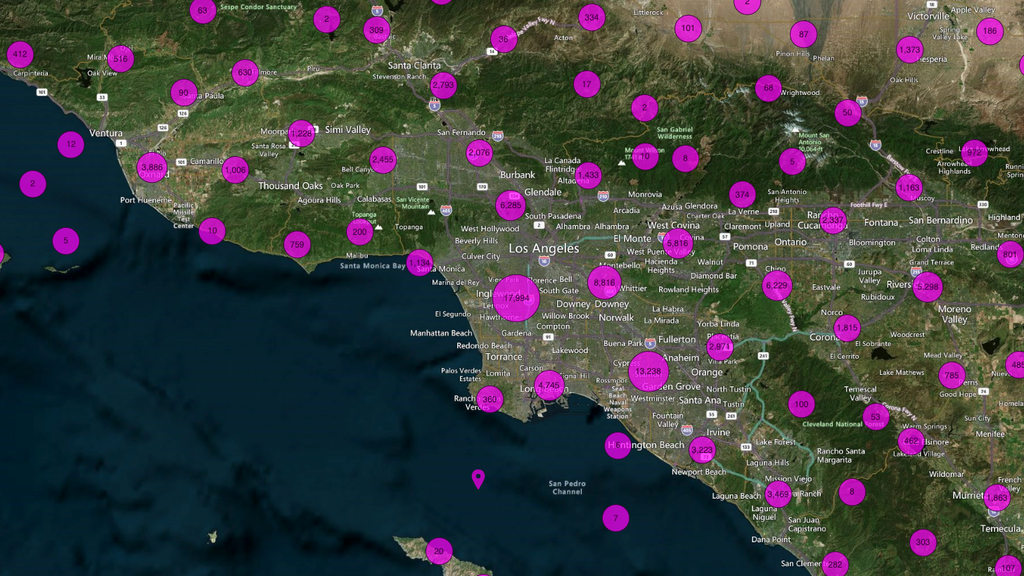Open the 53 cluster near Temescal Valley
The image size is (1024, 576).
point(876,417)
